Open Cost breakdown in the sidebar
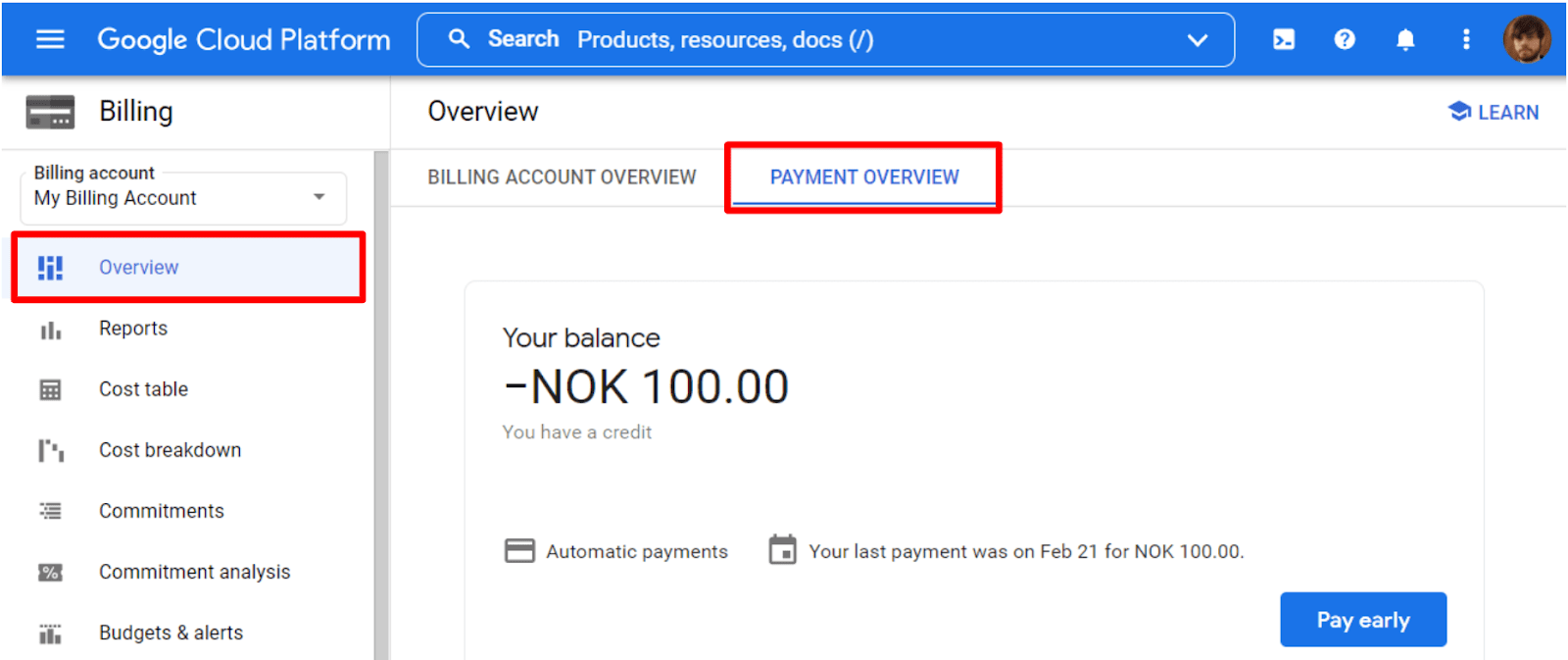 pos(170,450)
